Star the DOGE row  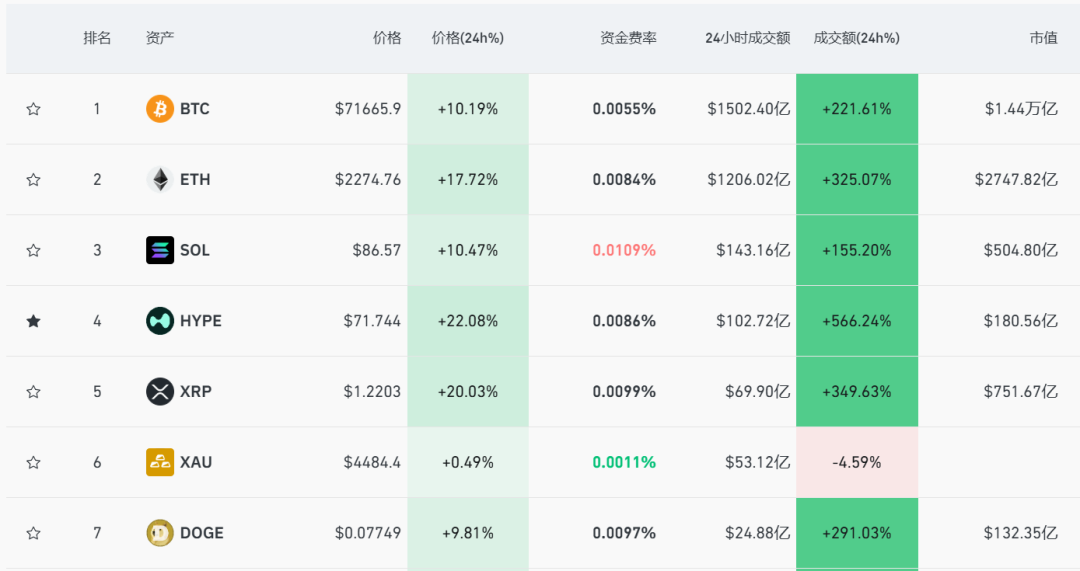(33, 533)
